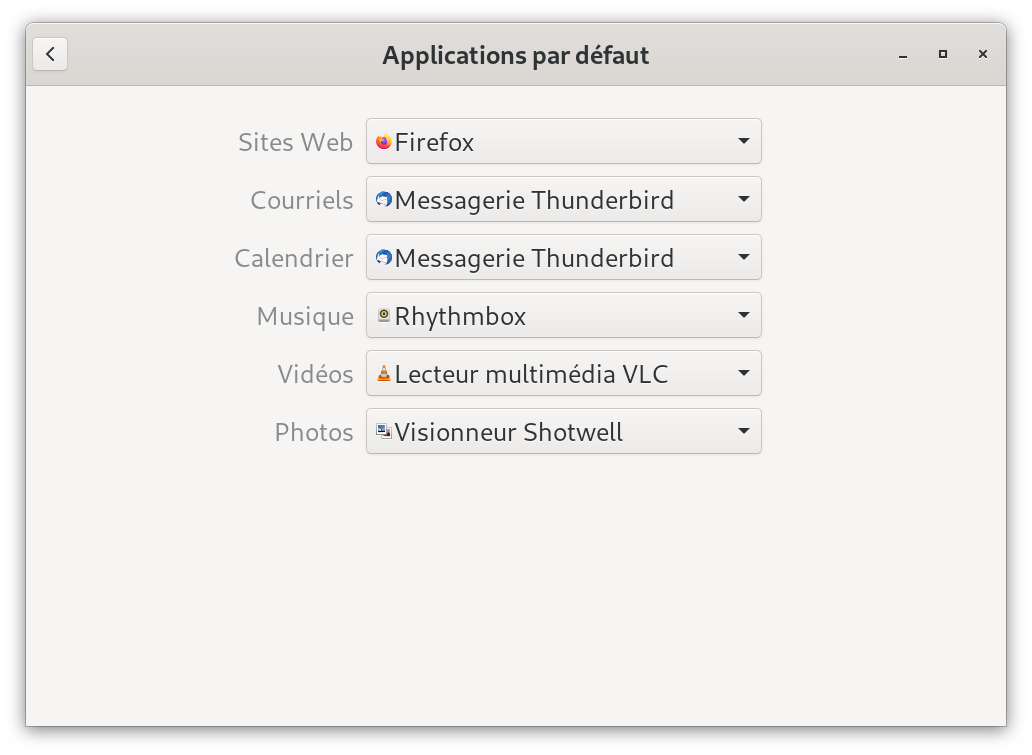
Task: Click the VLC cone icon in Vidéos row
Action: (x=384, y=374)
